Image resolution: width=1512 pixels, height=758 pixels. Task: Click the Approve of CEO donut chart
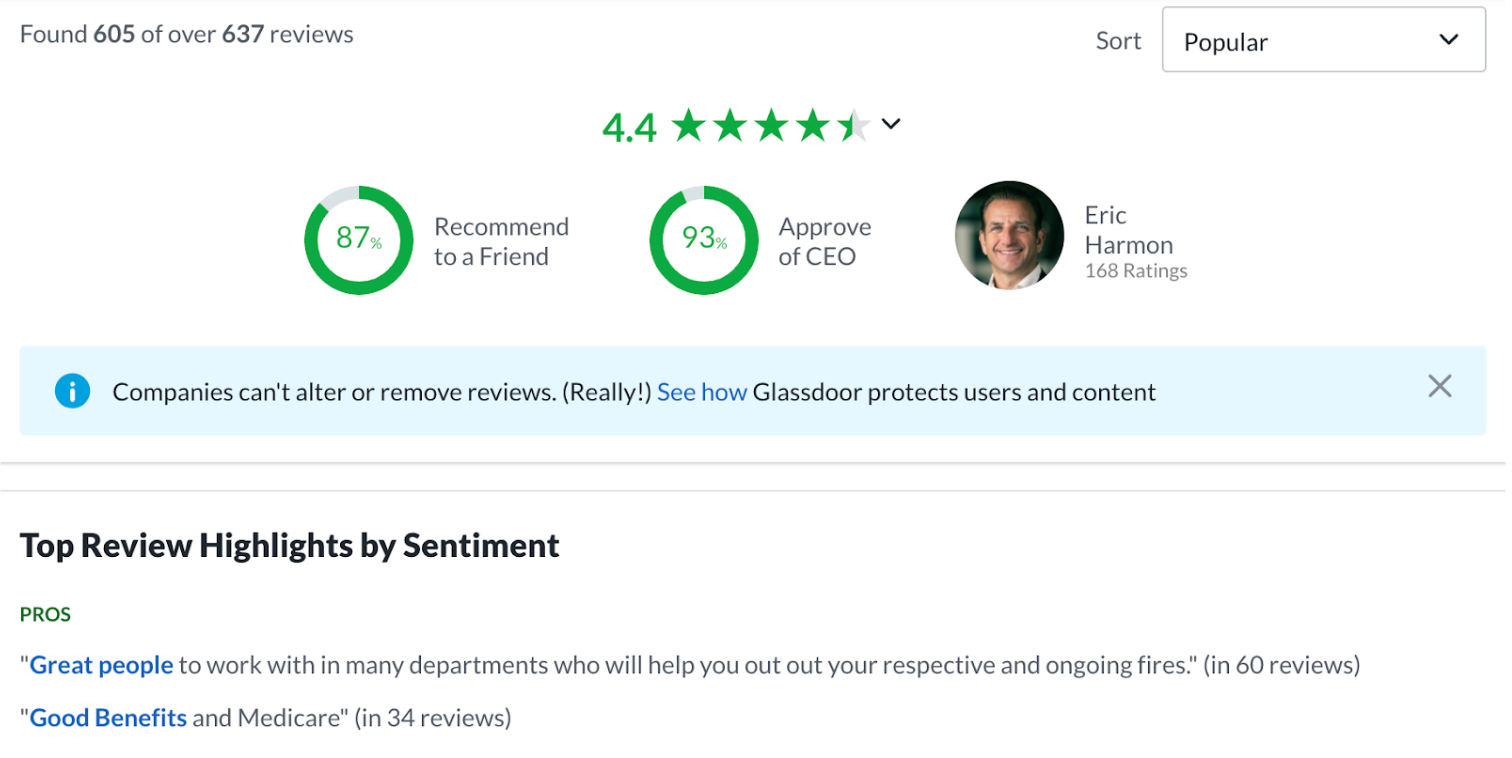point(703,240)
